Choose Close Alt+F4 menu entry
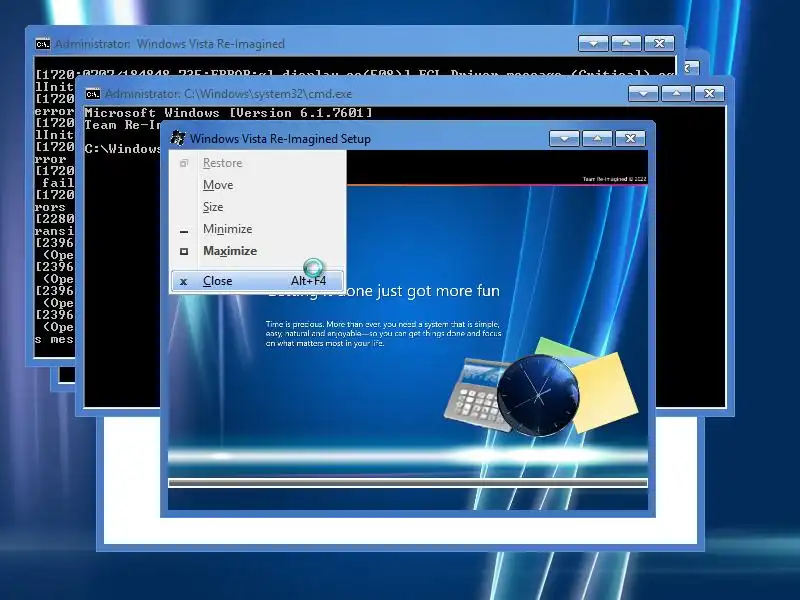Screen dimensions: 800x600 257,281
